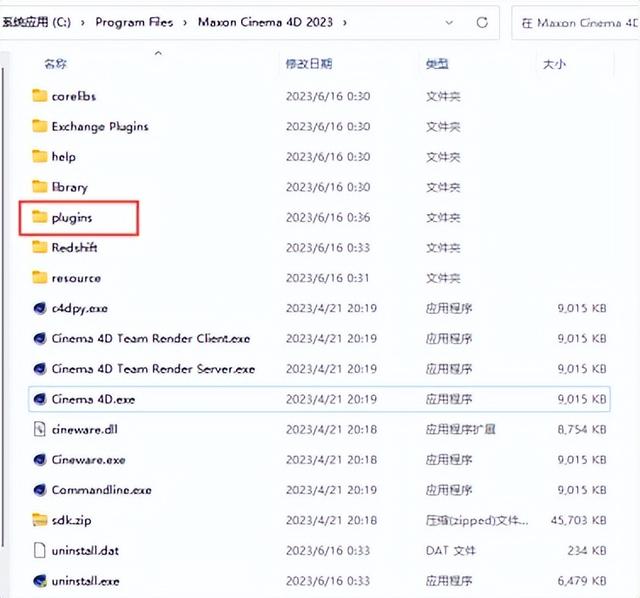
Task: Click size 6,479 KB of uninstall.exe
Action: pyautogui.click(x=582, y=580)
